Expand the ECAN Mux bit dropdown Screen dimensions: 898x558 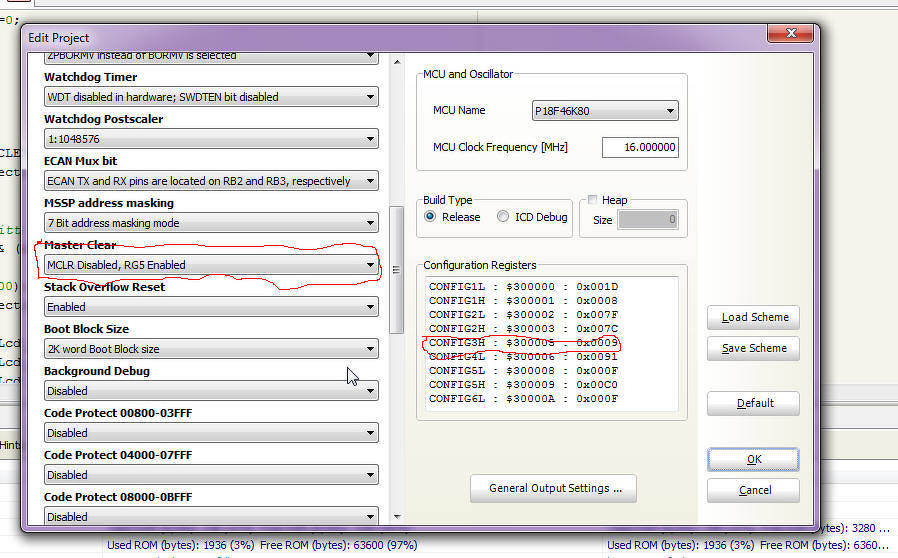click(211, 181)
